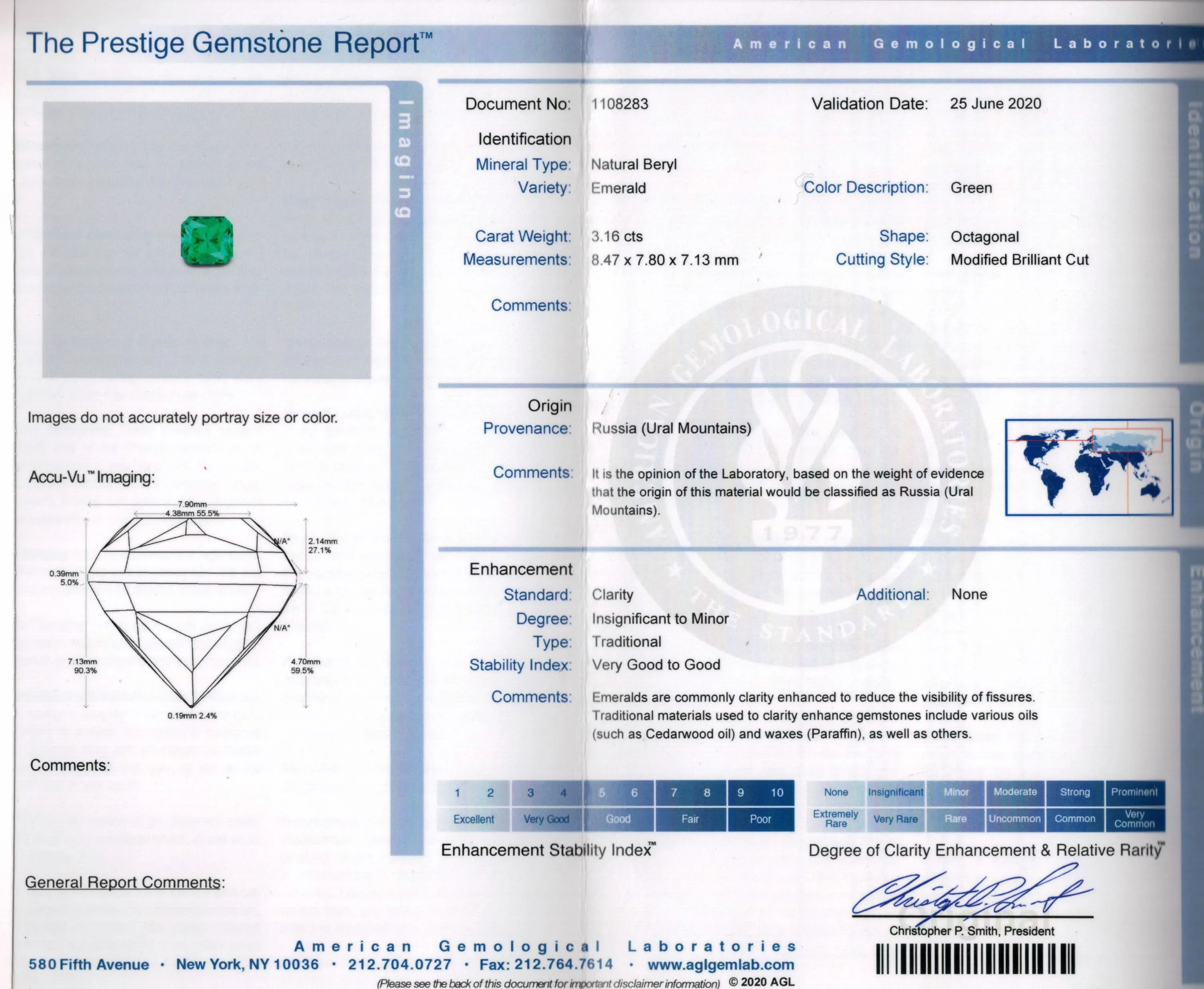
Task: Click the 'Traditional' enhancement type value
Action: (627, 642)
